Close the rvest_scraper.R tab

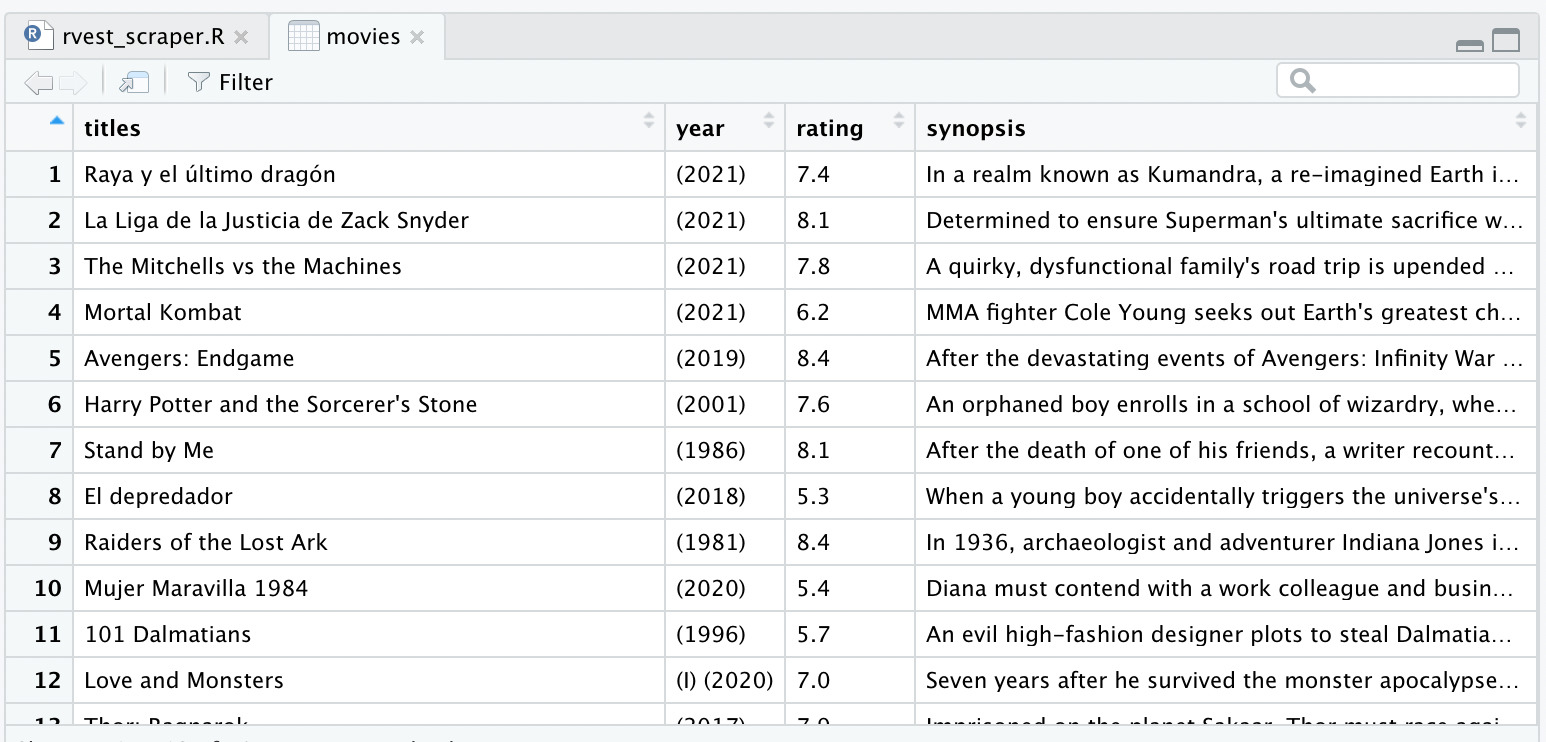(241, 38)
